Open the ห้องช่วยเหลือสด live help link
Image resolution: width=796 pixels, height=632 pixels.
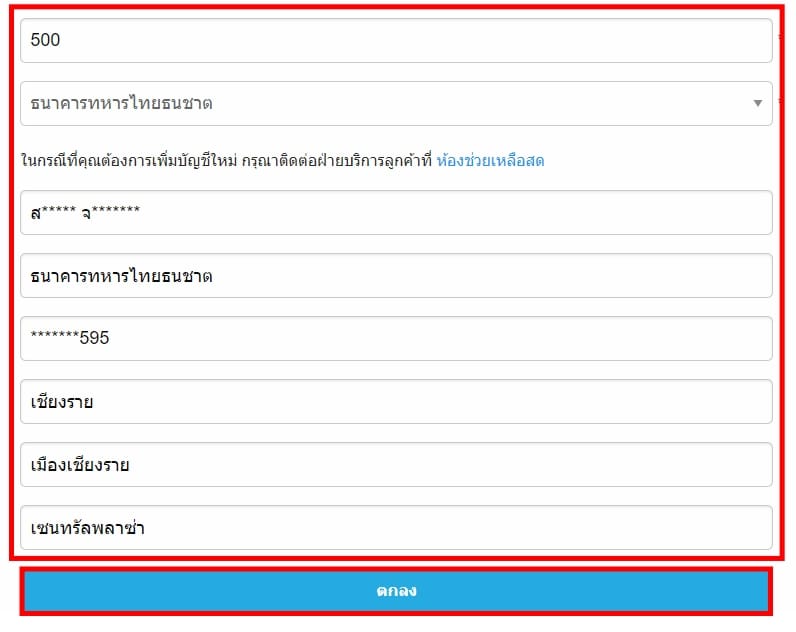click(x=490, y=161)
